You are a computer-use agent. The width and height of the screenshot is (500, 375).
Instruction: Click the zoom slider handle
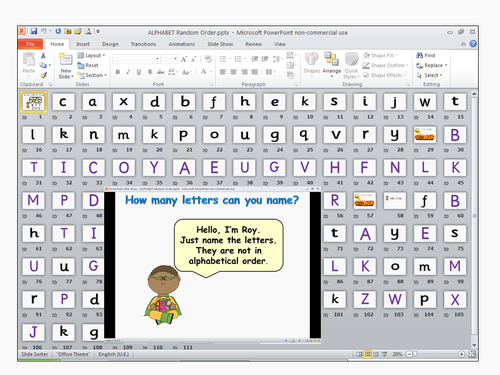coord(415,354)
